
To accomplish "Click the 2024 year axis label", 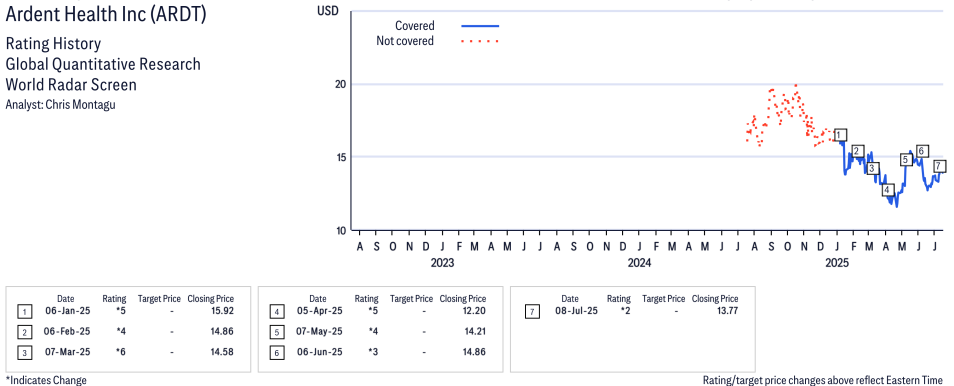I will point(639,263).
